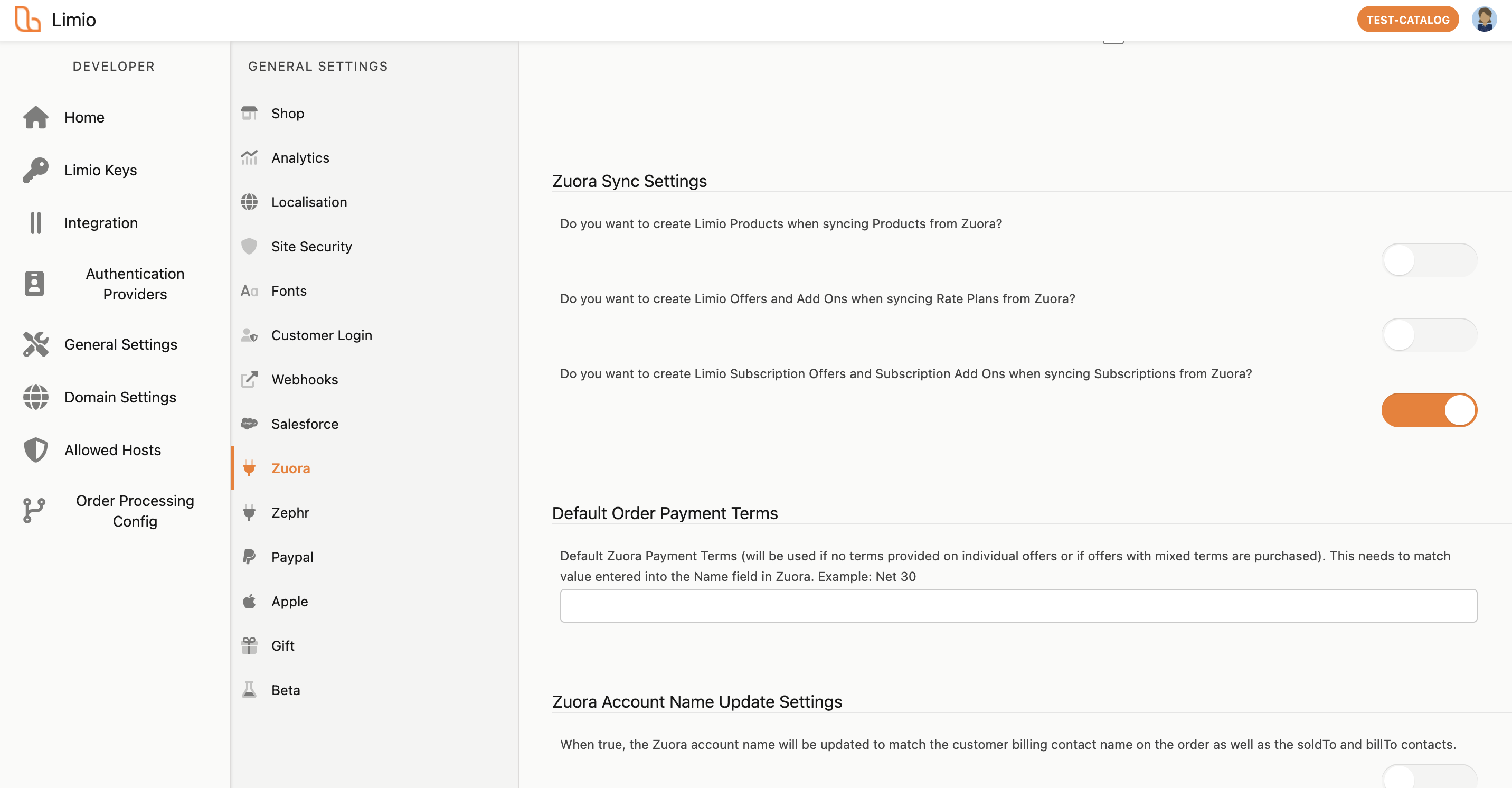Enable creating Offers and Add Ons from Rate Plans

1429,335
